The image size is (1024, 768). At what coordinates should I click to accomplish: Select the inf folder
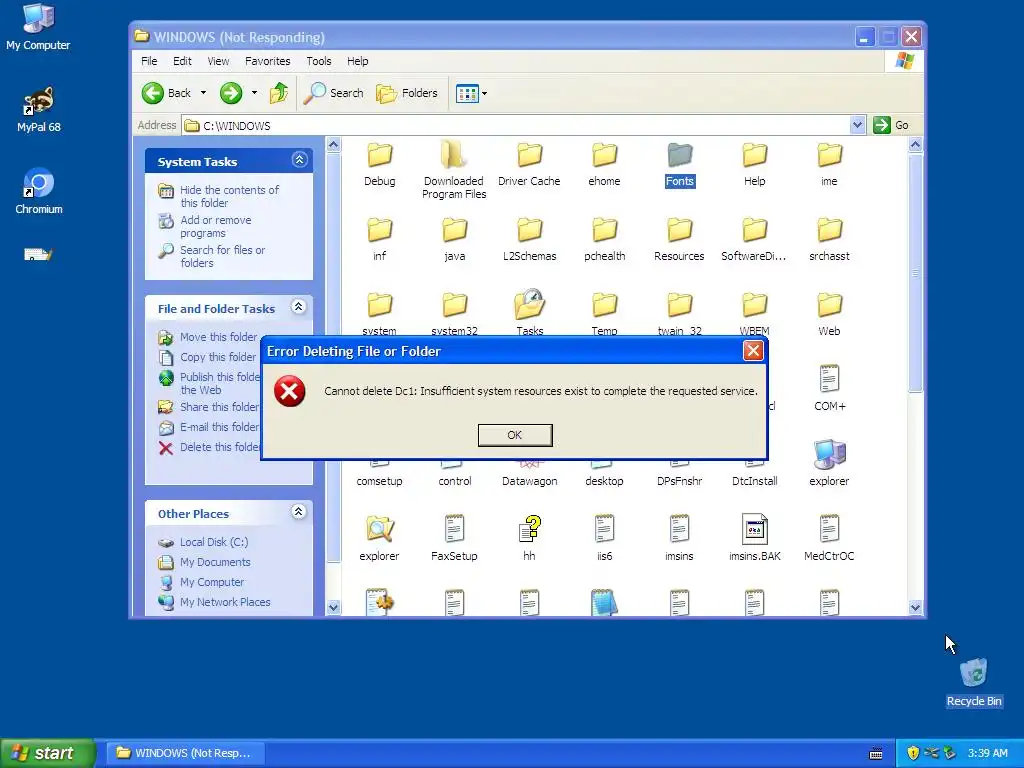point(379,240)
